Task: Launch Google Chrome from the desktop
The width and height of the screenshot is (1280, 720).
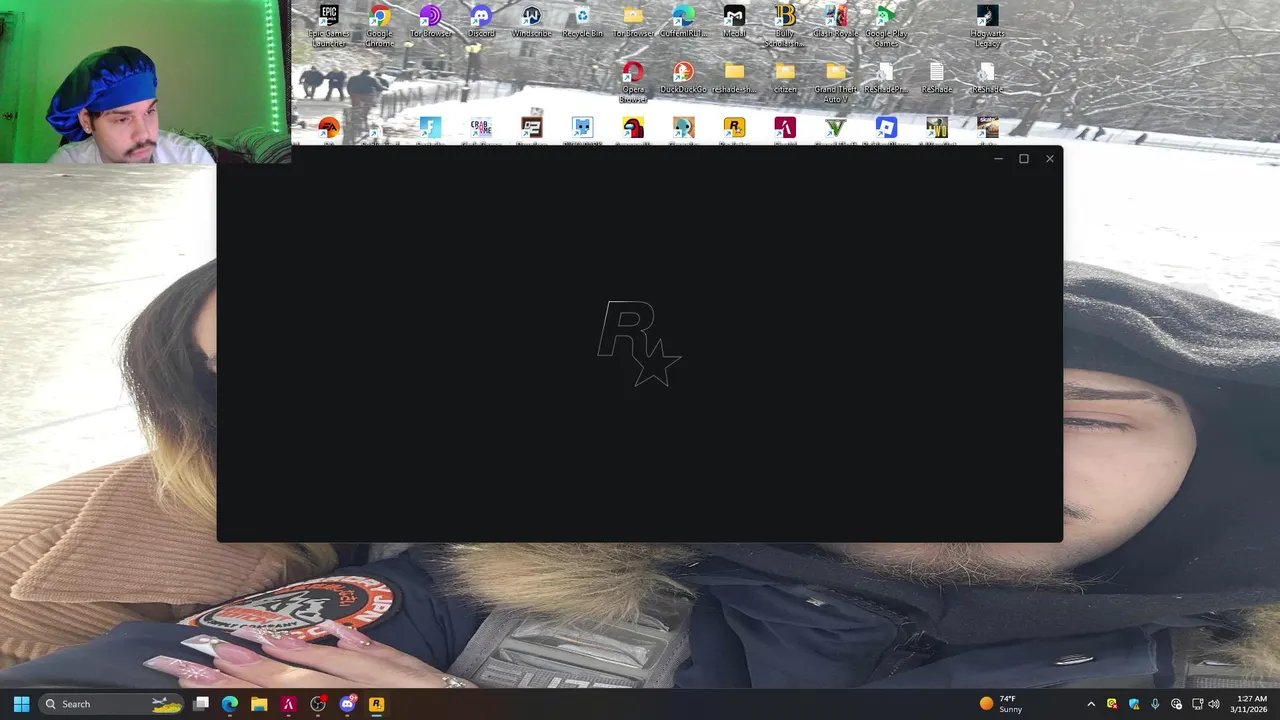Action: (380, 26)
